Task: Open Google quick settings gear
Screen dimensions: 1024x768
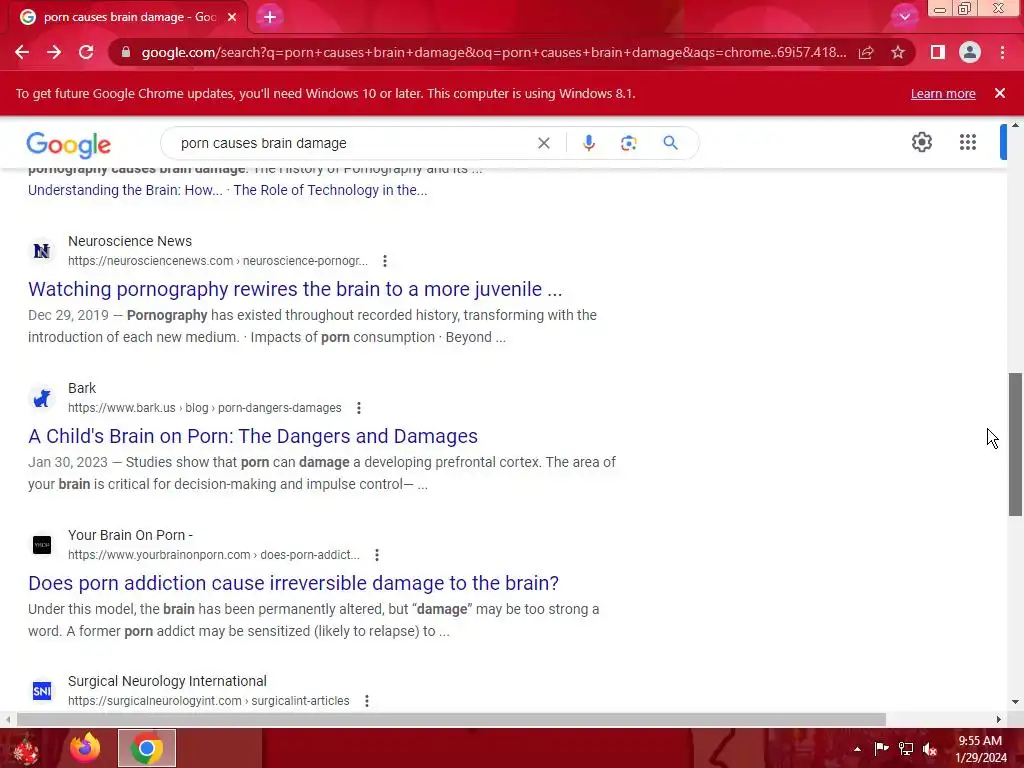Action: [x=921, y=142]
